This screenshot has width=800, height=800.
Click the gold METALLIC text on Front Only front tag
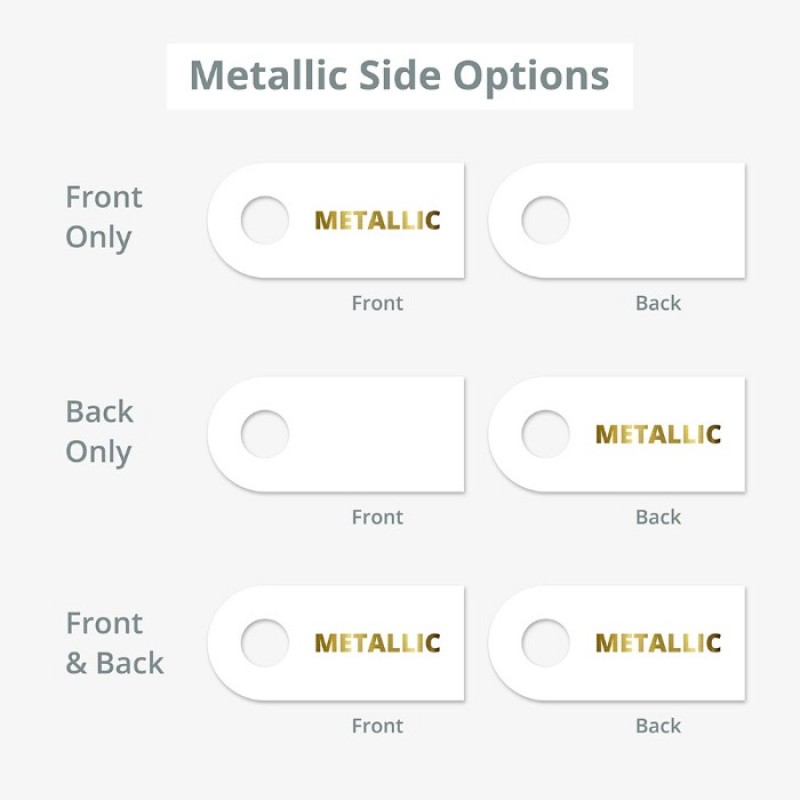(377, 220)
